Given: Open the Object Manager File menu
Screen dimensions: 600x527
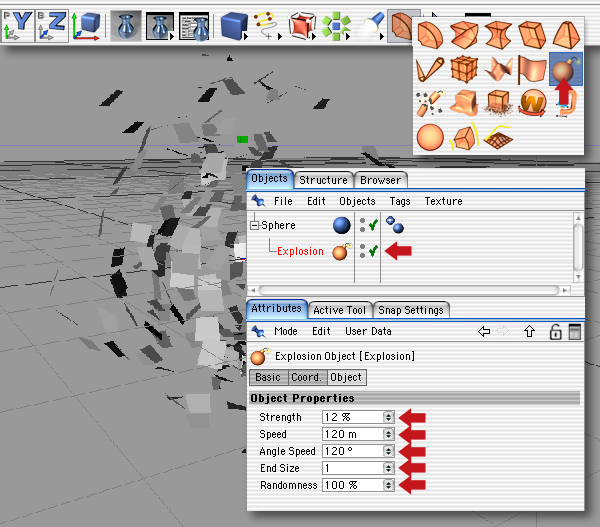Looking at the screenshot, I should click(x=283, y=201).
